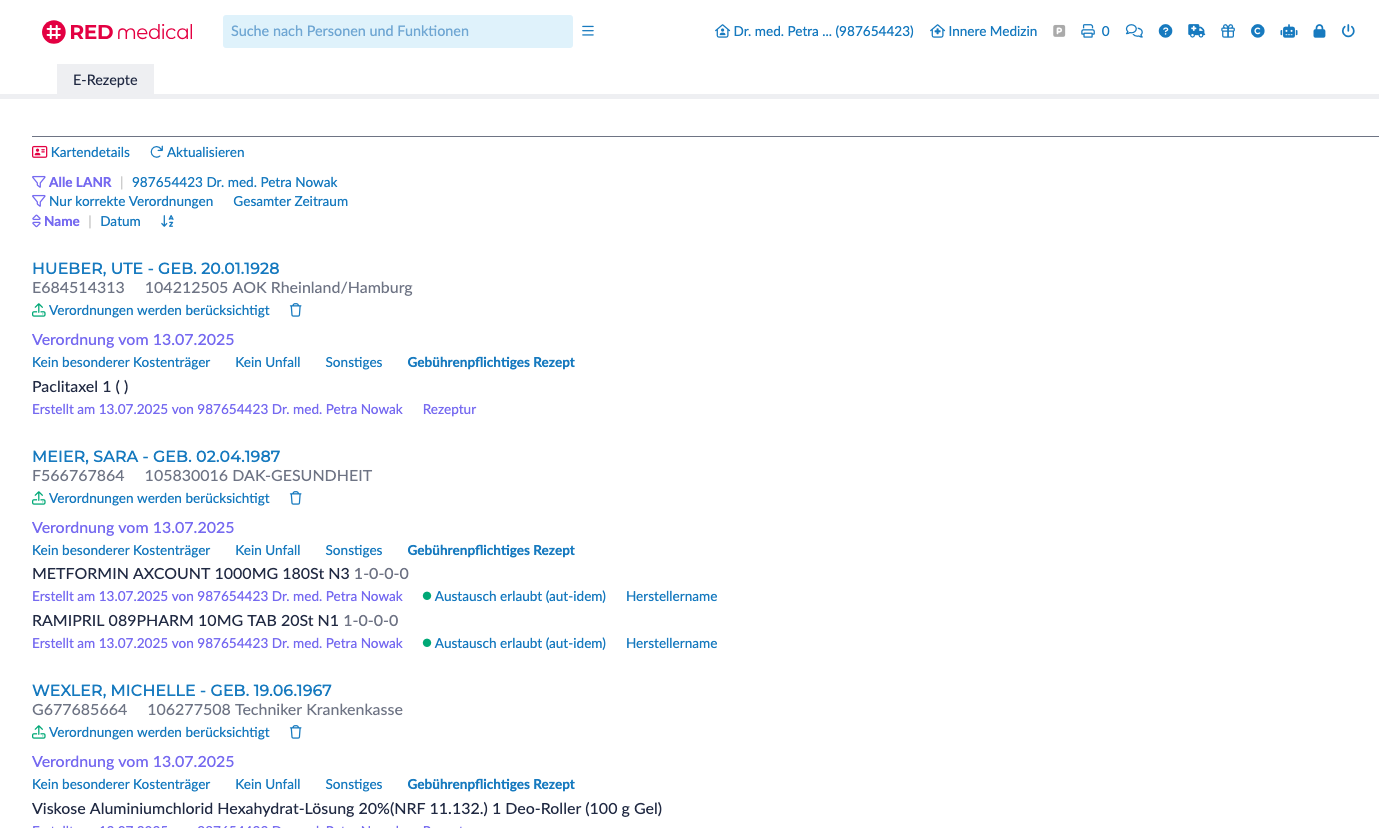The height and width of the screenshot is (828, 1379).
Task: Open the hamburger menu beside search
Action: coord(588,31)
